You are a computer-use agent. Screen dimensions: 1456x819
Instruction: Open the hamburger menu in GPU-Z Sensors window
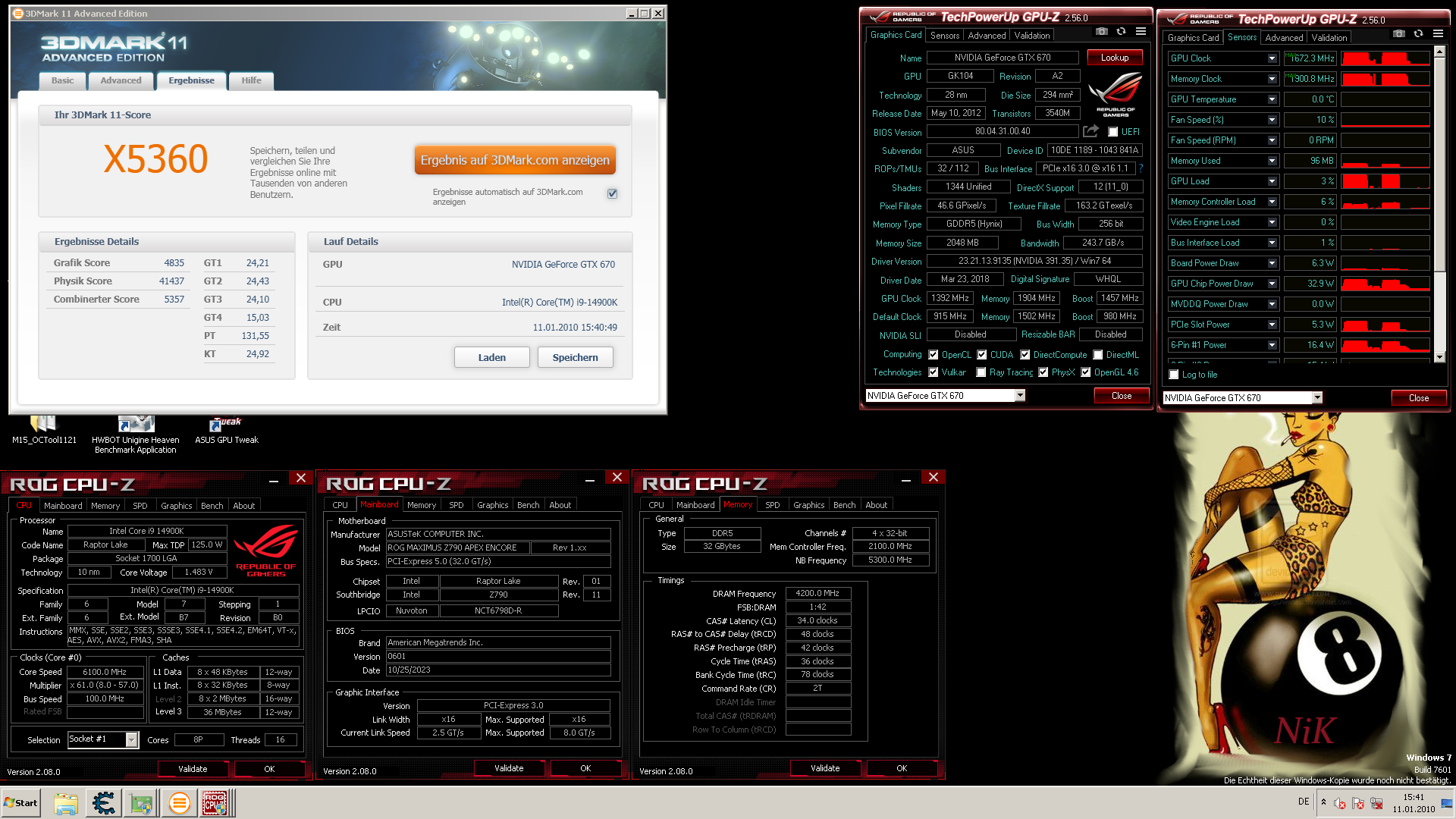(1438, 33)
